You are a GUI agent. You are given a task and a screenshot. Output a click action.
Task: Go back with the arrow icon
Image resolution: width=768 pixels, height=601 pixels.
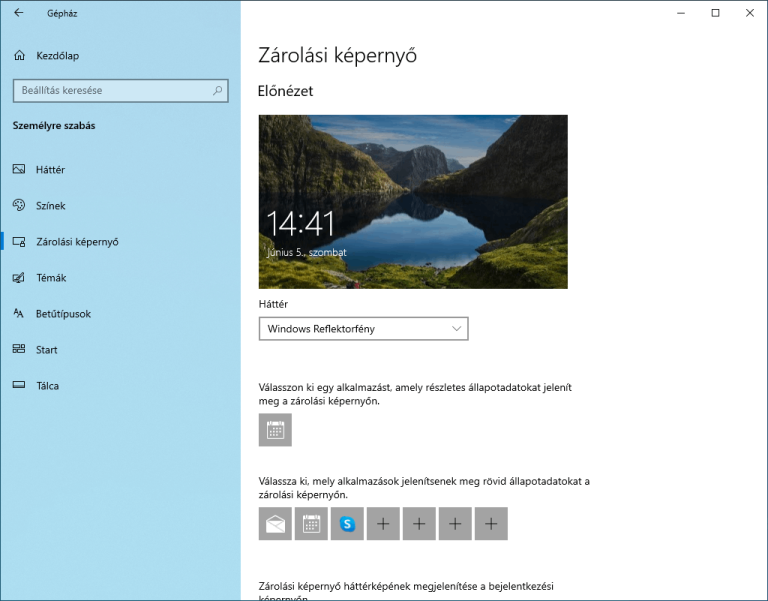point(19,13)
